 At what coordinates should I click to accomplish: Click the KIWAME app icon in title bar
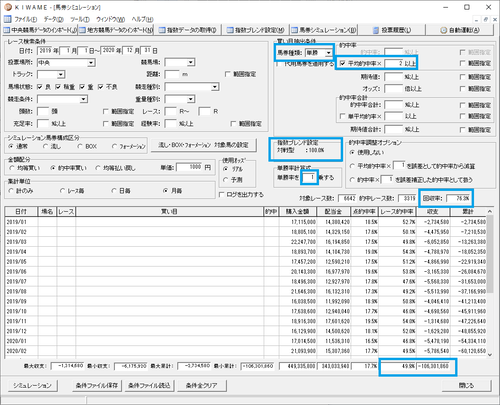tap(8, 7)
